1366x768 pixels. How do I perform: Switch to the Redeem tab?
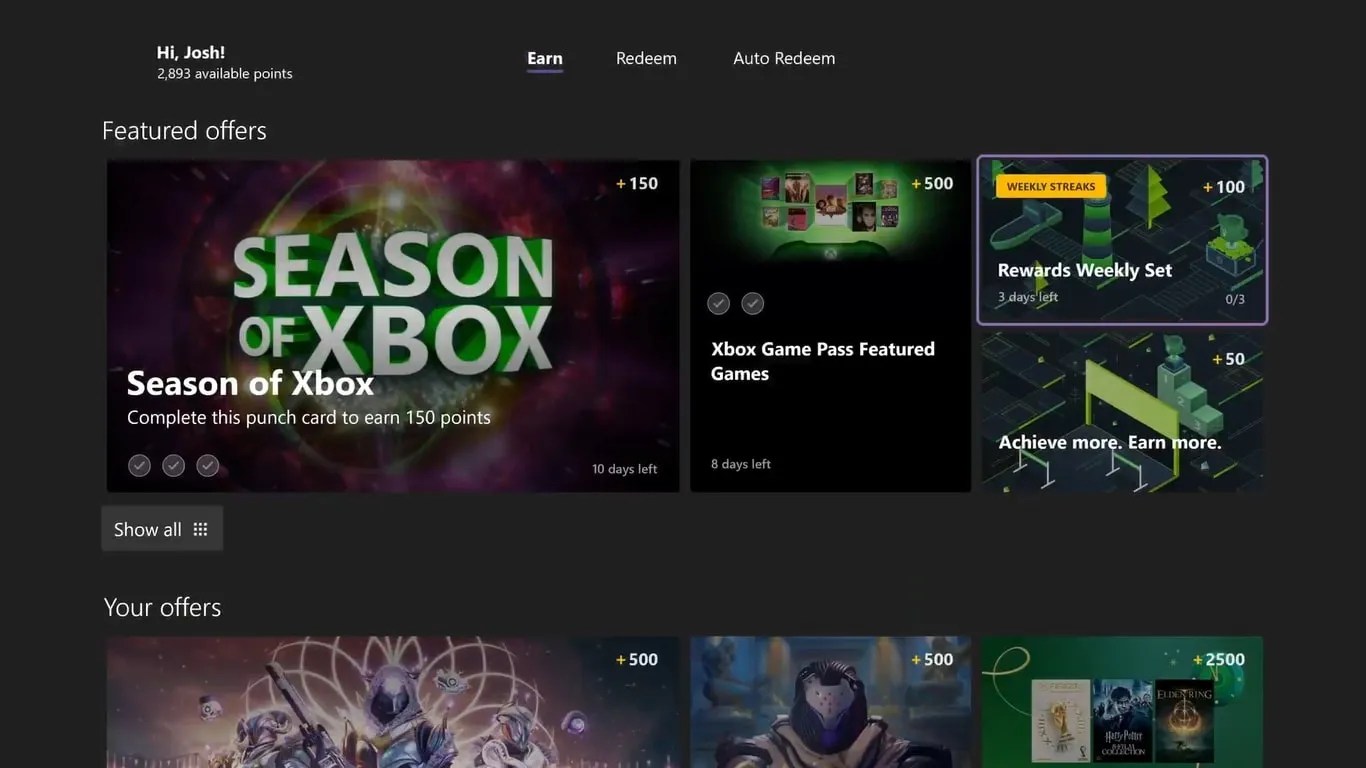[646, 58]
